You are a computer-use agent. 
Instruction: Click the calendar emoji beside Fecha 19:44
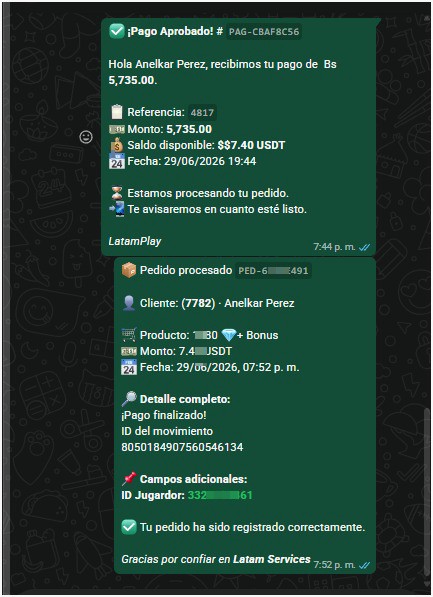pyautogui.click(x=117, y=161)
